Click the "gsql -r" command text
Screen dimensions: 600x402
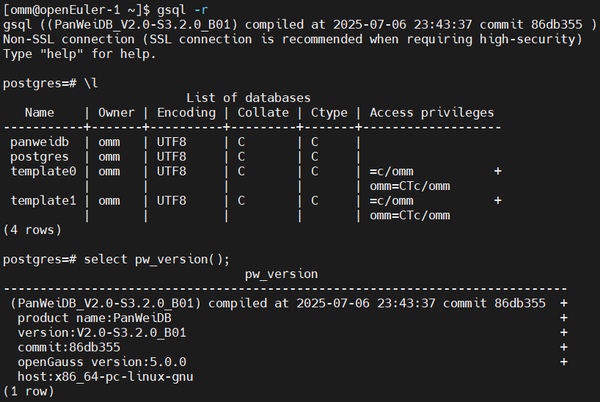coord(175,8)
